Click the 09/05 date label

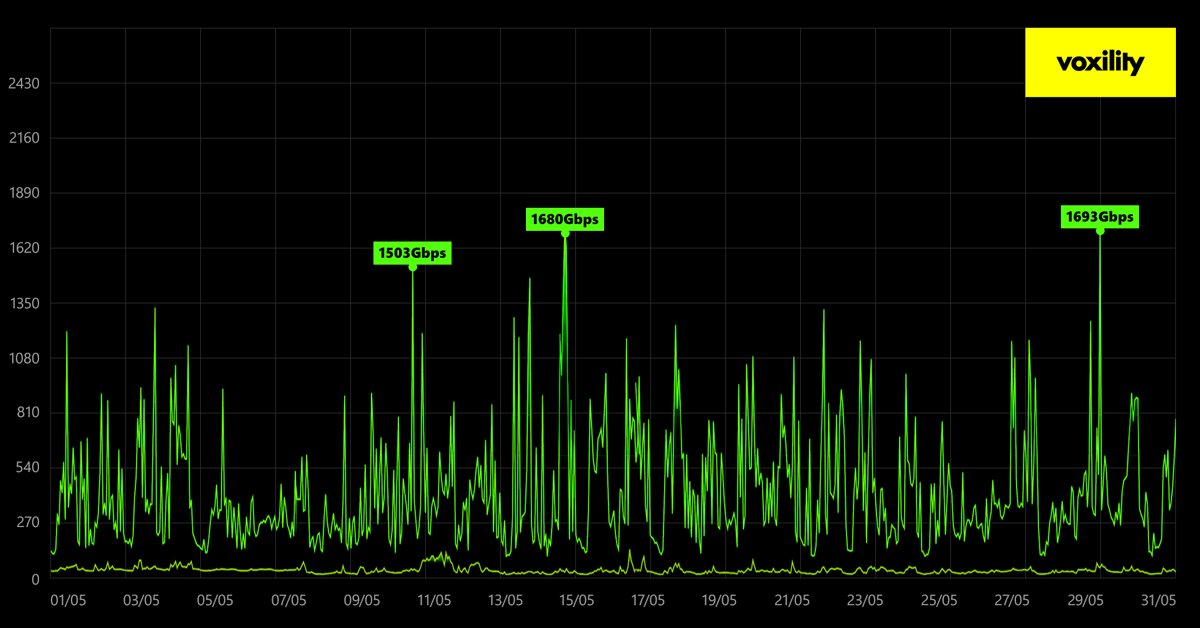click(x=361, y=601)
